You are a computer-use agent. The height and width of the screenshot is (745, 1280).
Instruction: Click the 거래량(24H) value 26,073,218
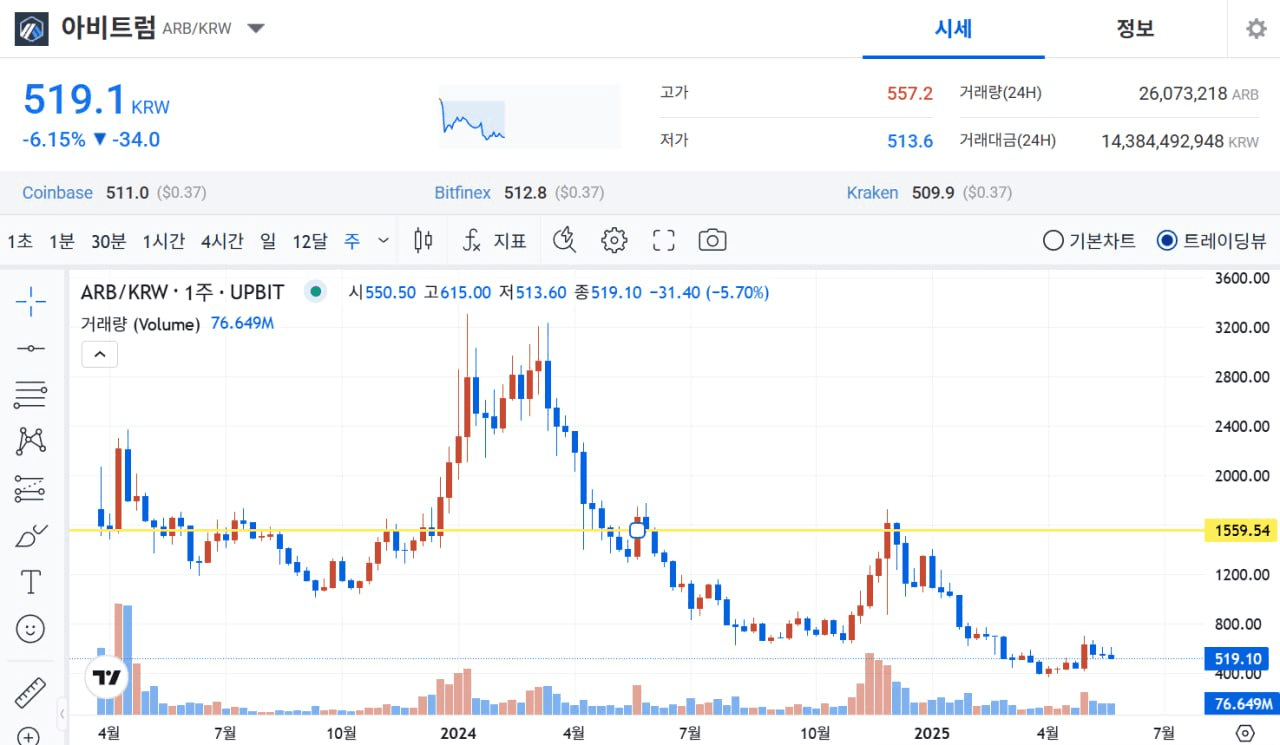[1183, 93]
